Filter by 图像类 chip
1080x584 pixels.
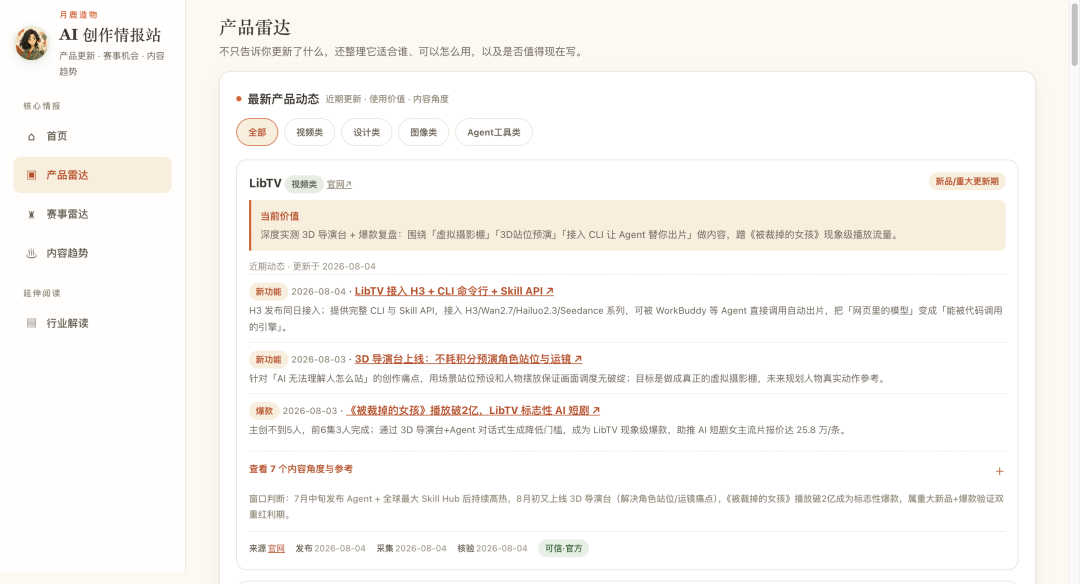pyautogui.click(x=424, y=132)
